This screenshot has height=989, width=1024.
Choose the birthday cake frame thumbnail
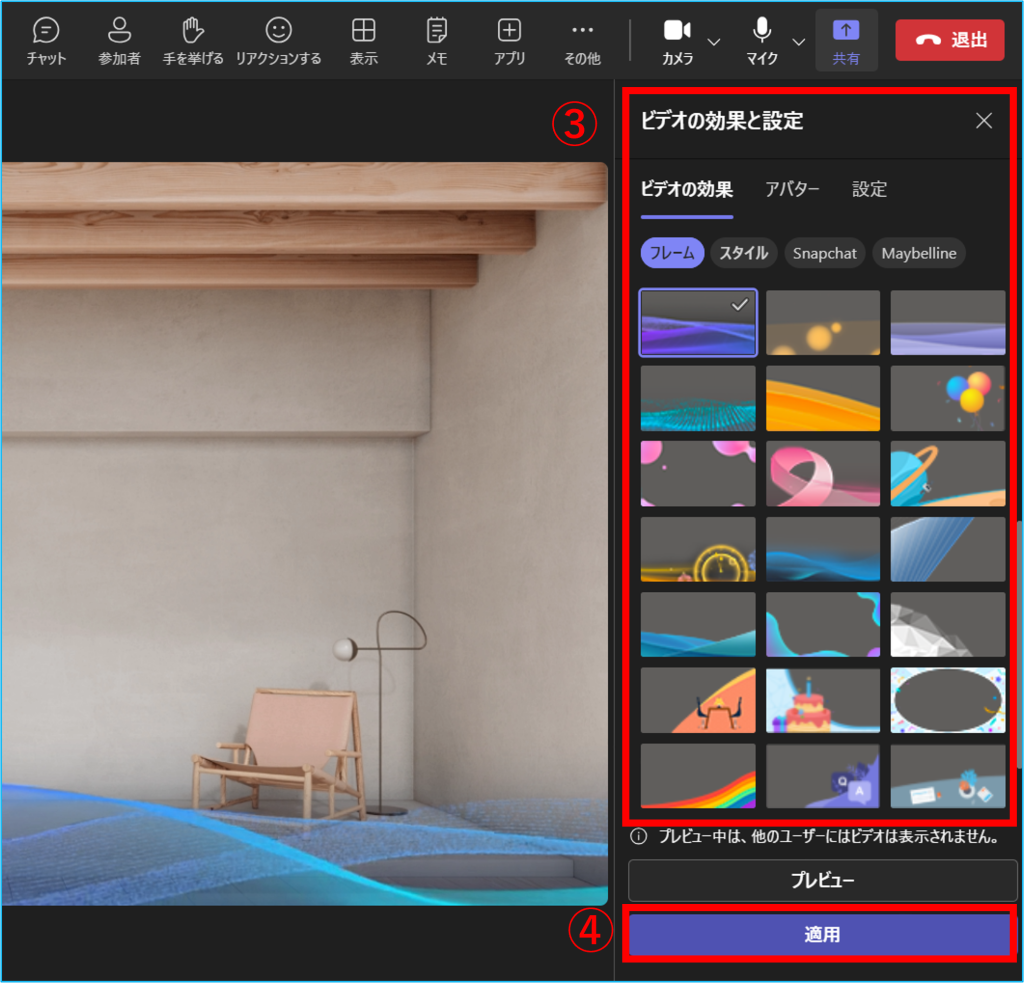[x=823, y=700]
